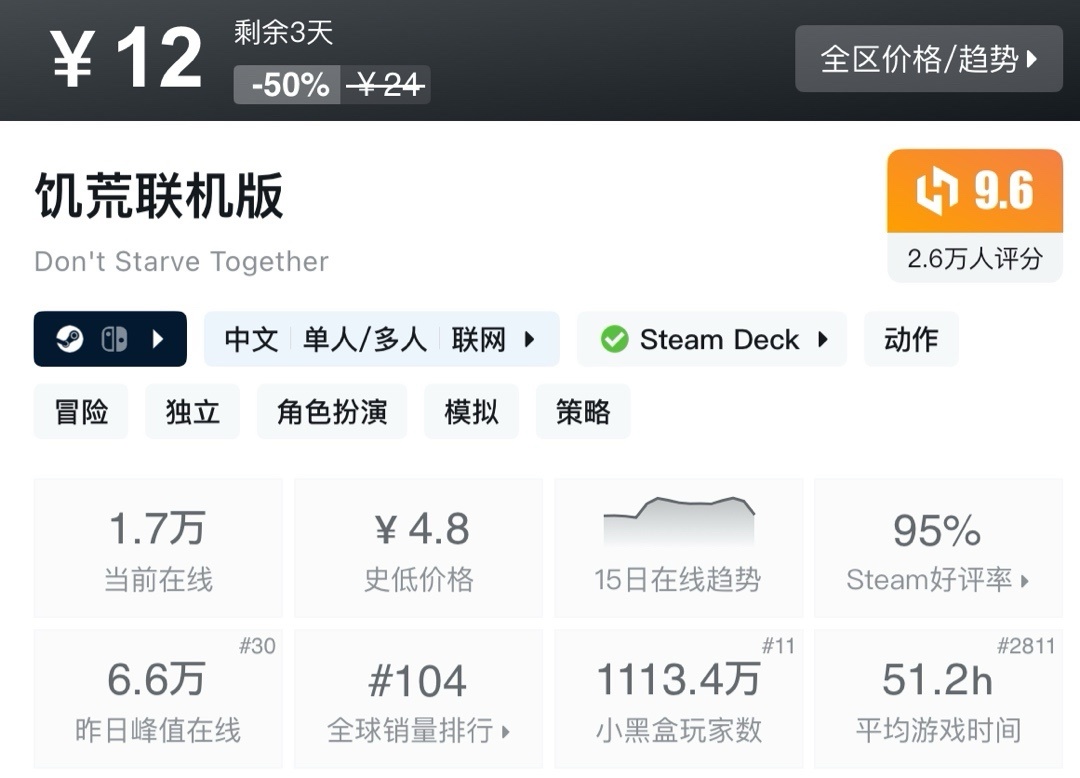This screenshot has width=1080, height=778.
Task: Select the 动作 genre tag
Action: pos(911,339)
